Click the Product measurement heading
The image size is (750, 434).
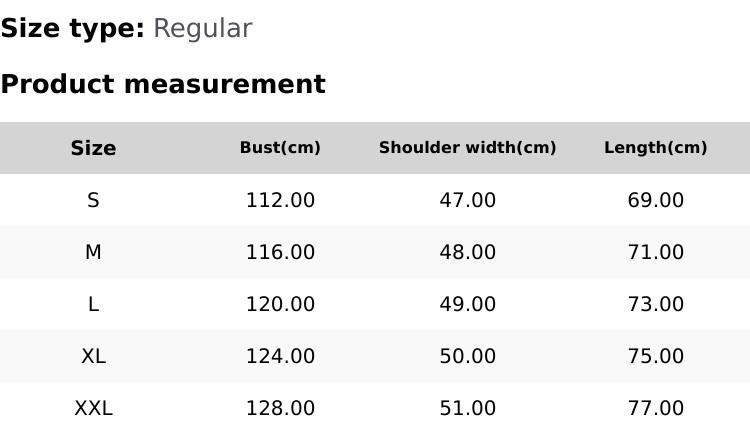[x=163, y=84]
